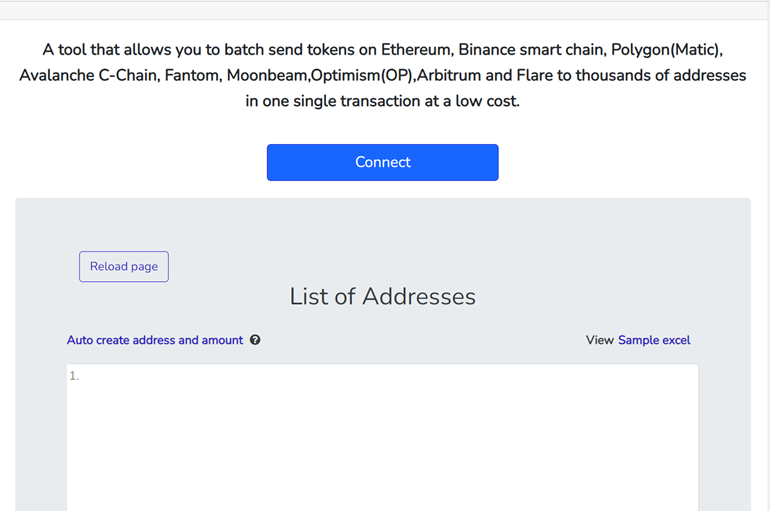Click the word Arbitrum in the description

pos(449,75)
